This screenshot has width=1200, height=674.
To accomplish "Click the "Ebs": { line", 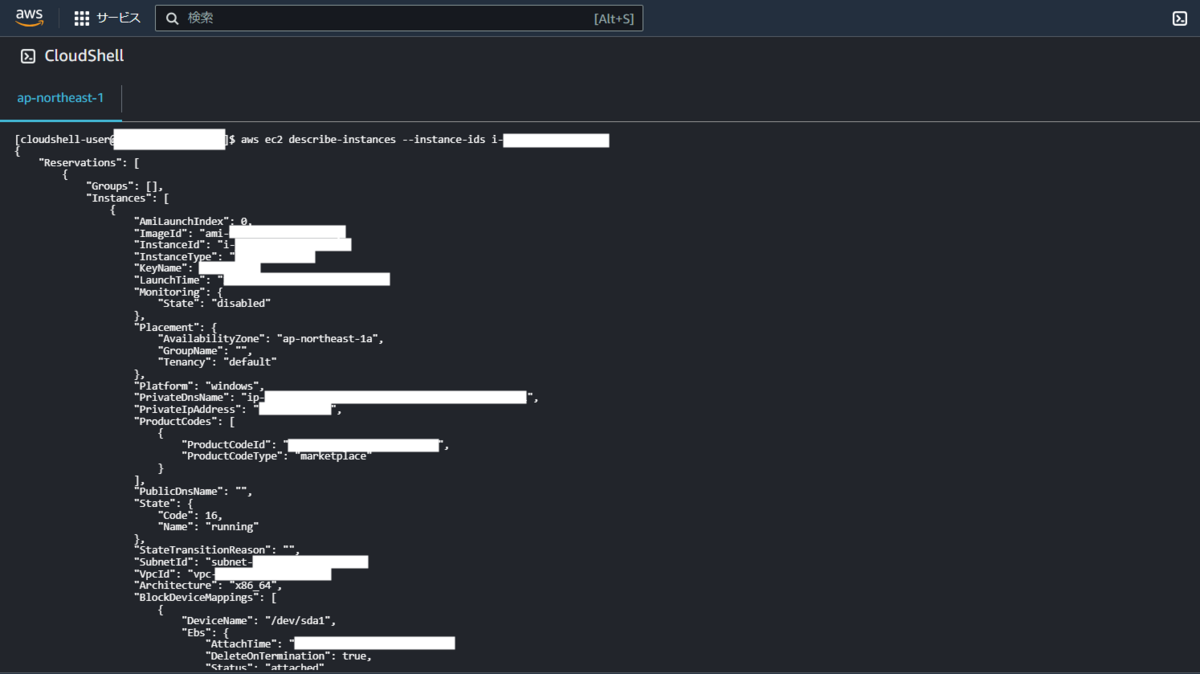I will coord(206,633).
